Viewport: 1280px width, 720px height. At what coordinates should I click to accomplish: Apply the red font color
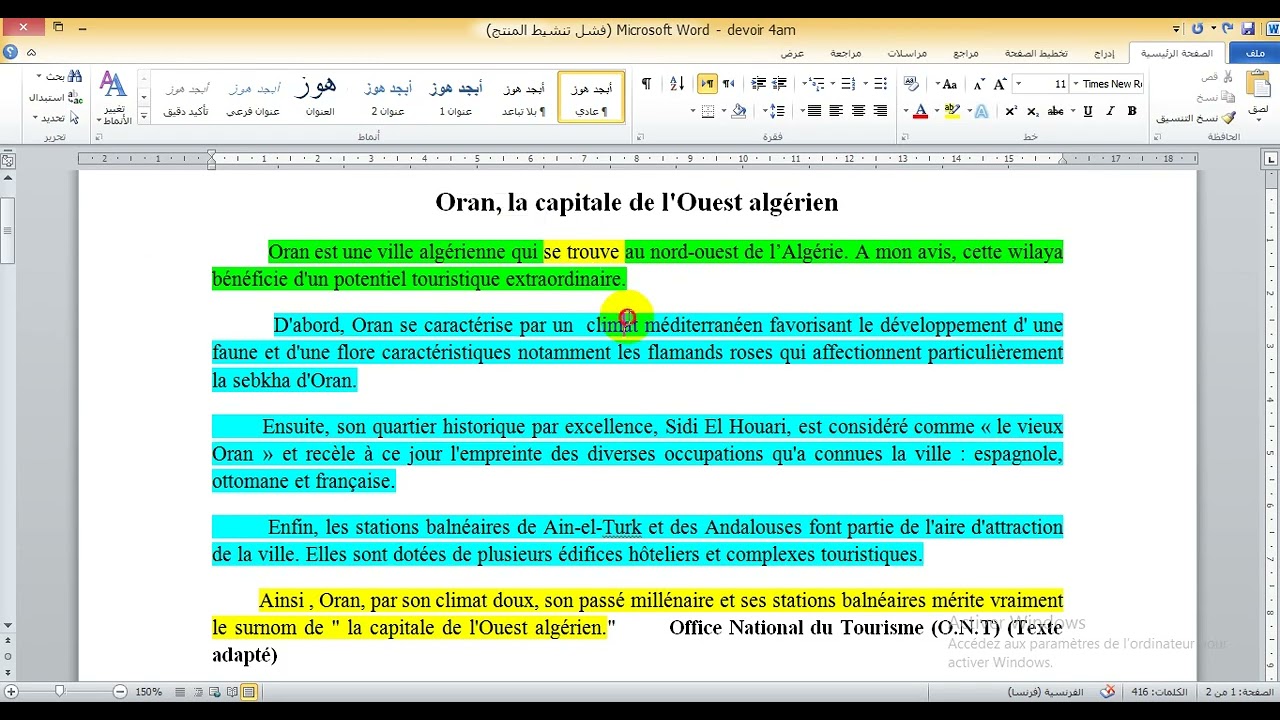(920, 111)
